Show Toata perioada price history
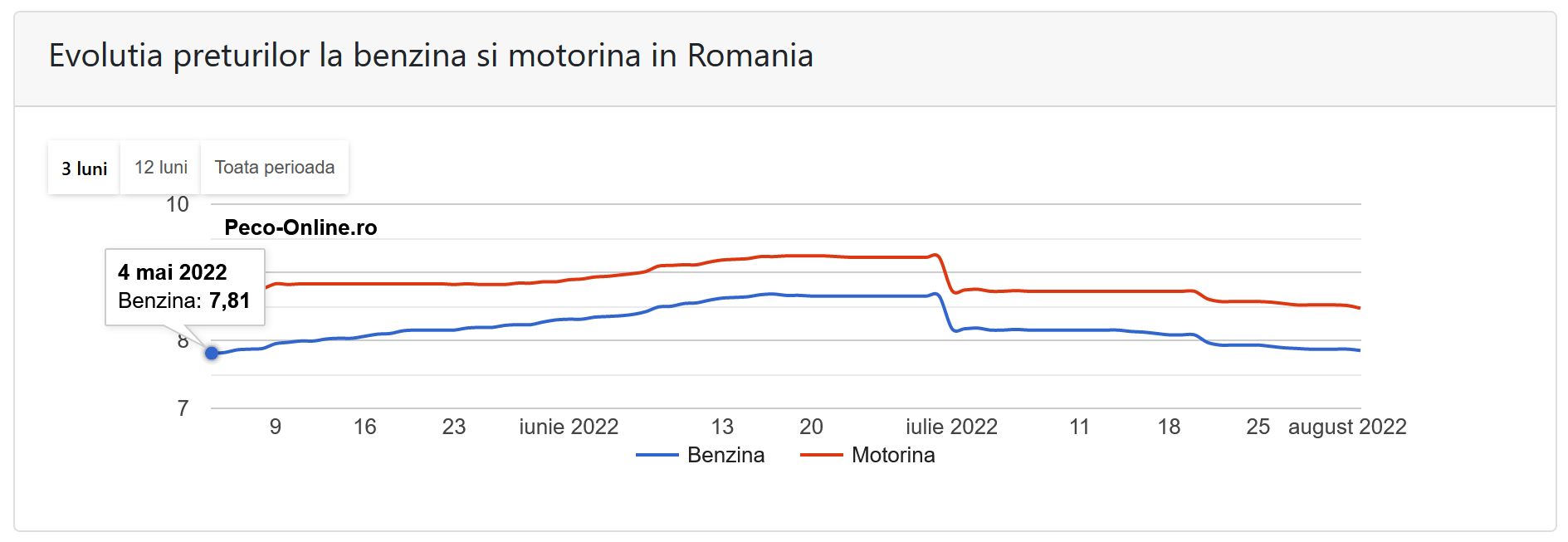The image size is (1568, 542). tap(275, 168)
